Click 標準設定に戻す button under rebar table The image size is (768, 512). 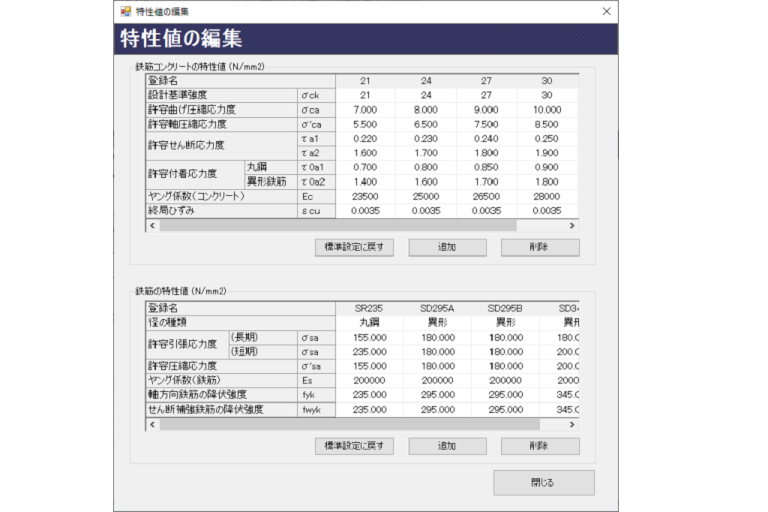(353, 446)
